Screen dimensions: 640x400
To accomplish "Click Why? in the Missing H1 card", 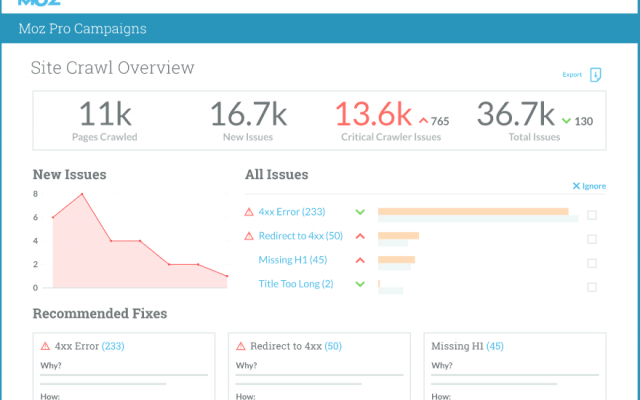I will click(442, 365).
